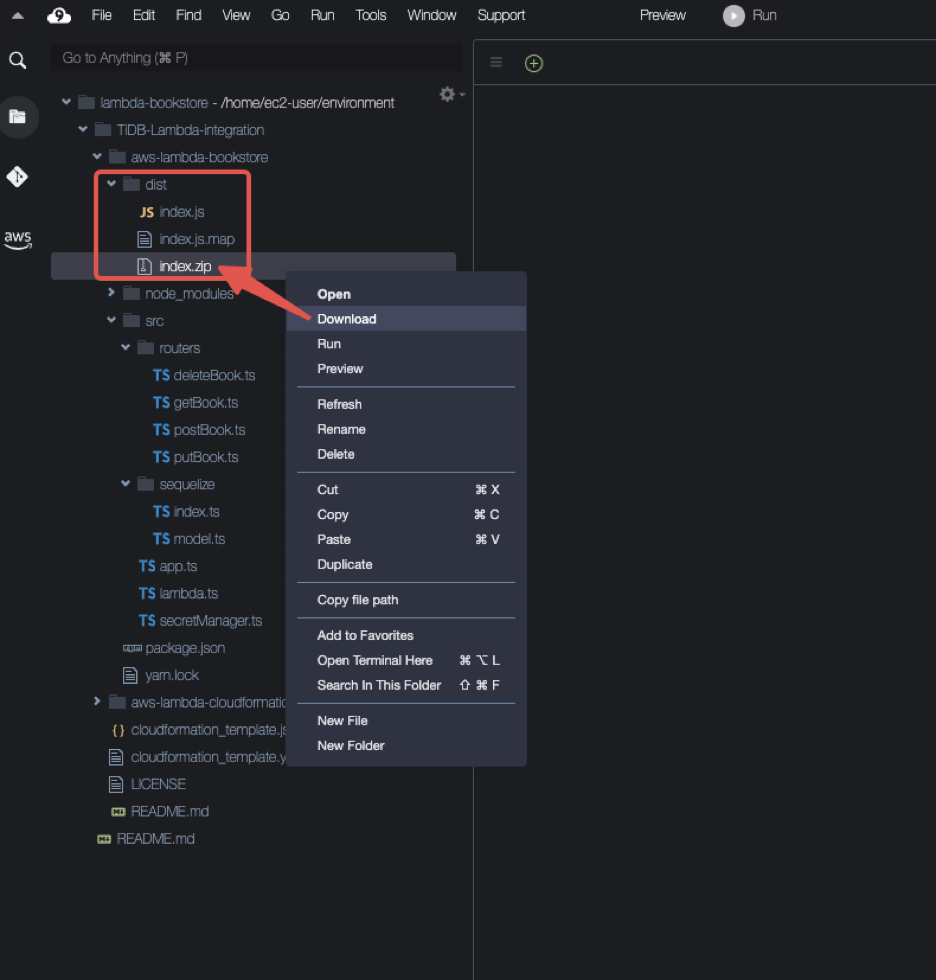936x980 pixels.
Task: Click the green plus new tab icon
Action: pyautogui.click(x=534, y=63)
